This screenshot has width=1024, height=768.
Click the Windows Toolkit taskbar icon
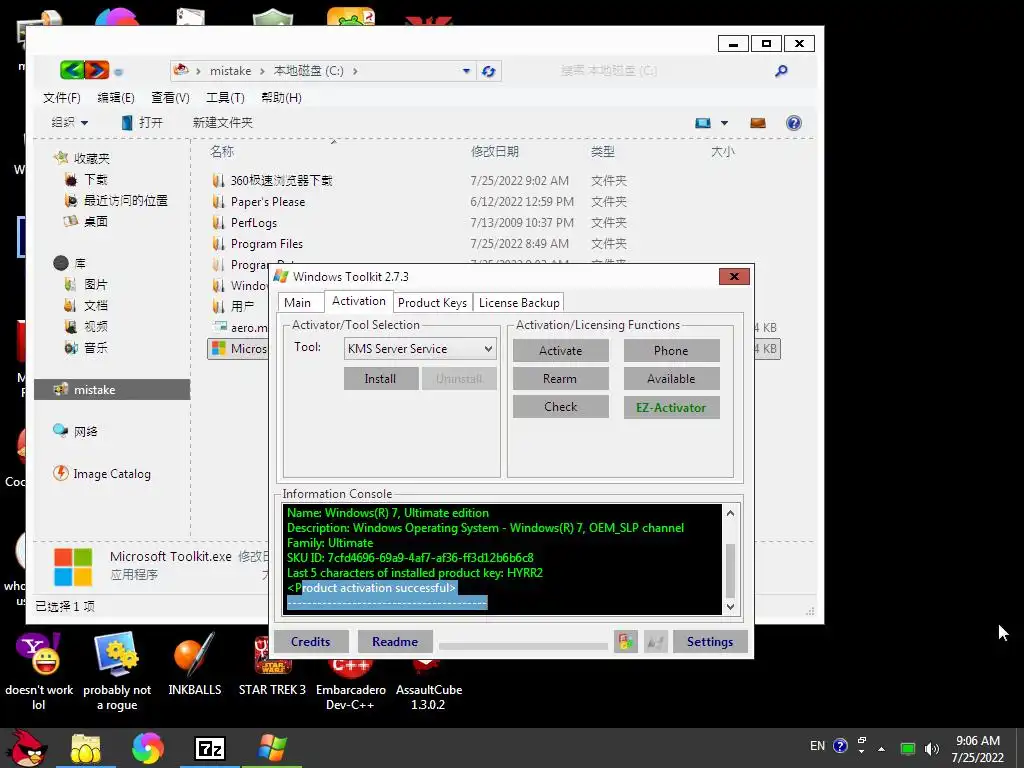[x=272, y=748]
